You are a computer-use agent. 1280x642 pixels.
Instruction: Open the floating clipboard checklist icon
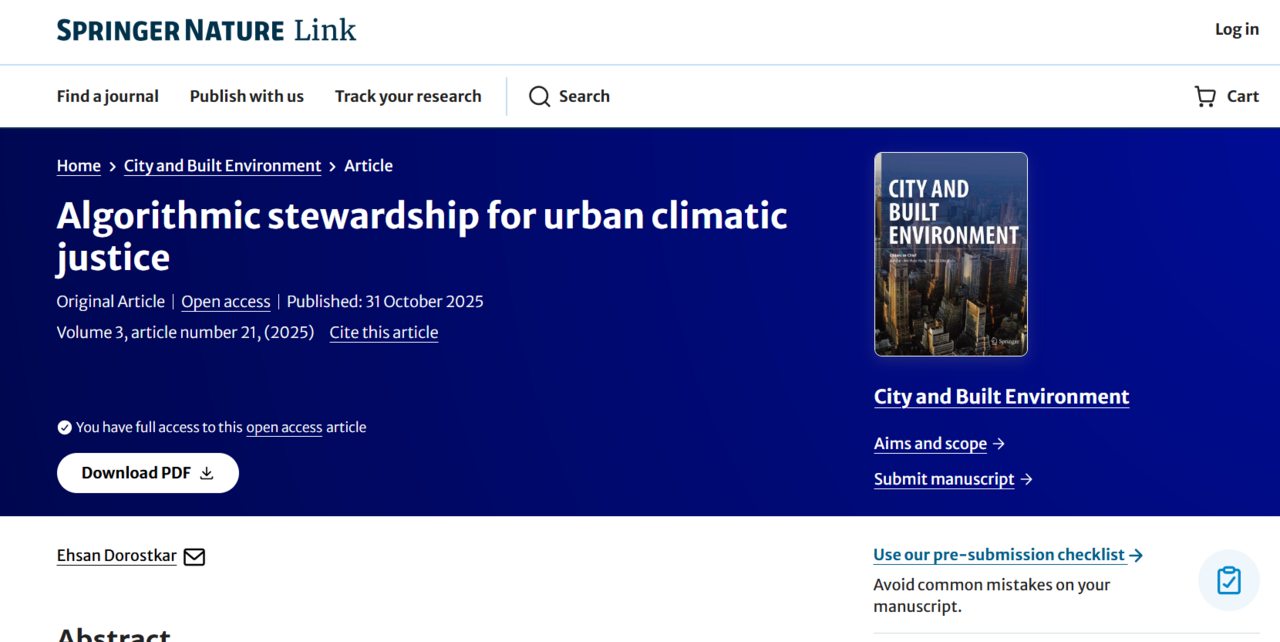click(x=1228, y=580)
